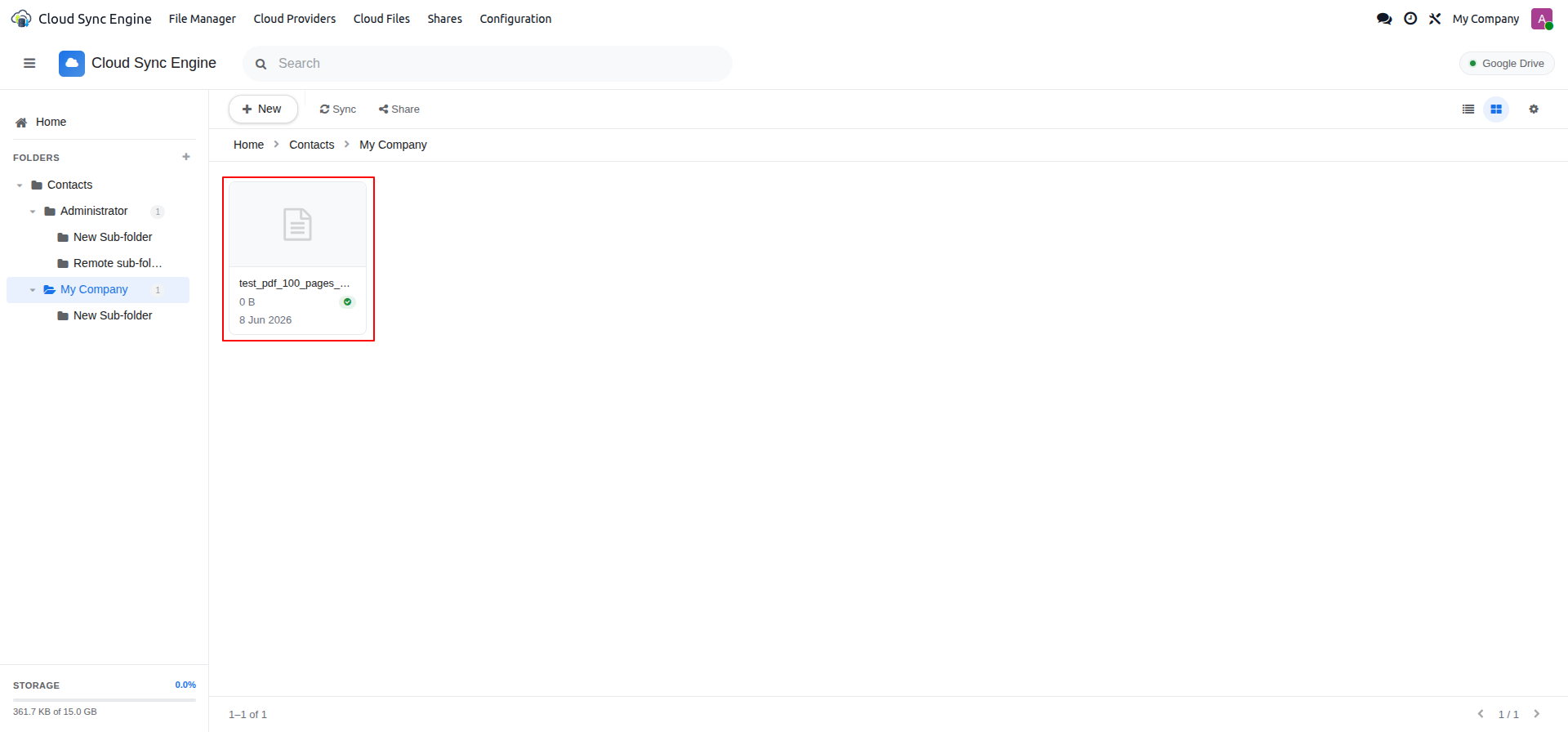This screenshot has width=1568, height=732.
Task: Click the Home sidebar label
Action: click(51, 122)
